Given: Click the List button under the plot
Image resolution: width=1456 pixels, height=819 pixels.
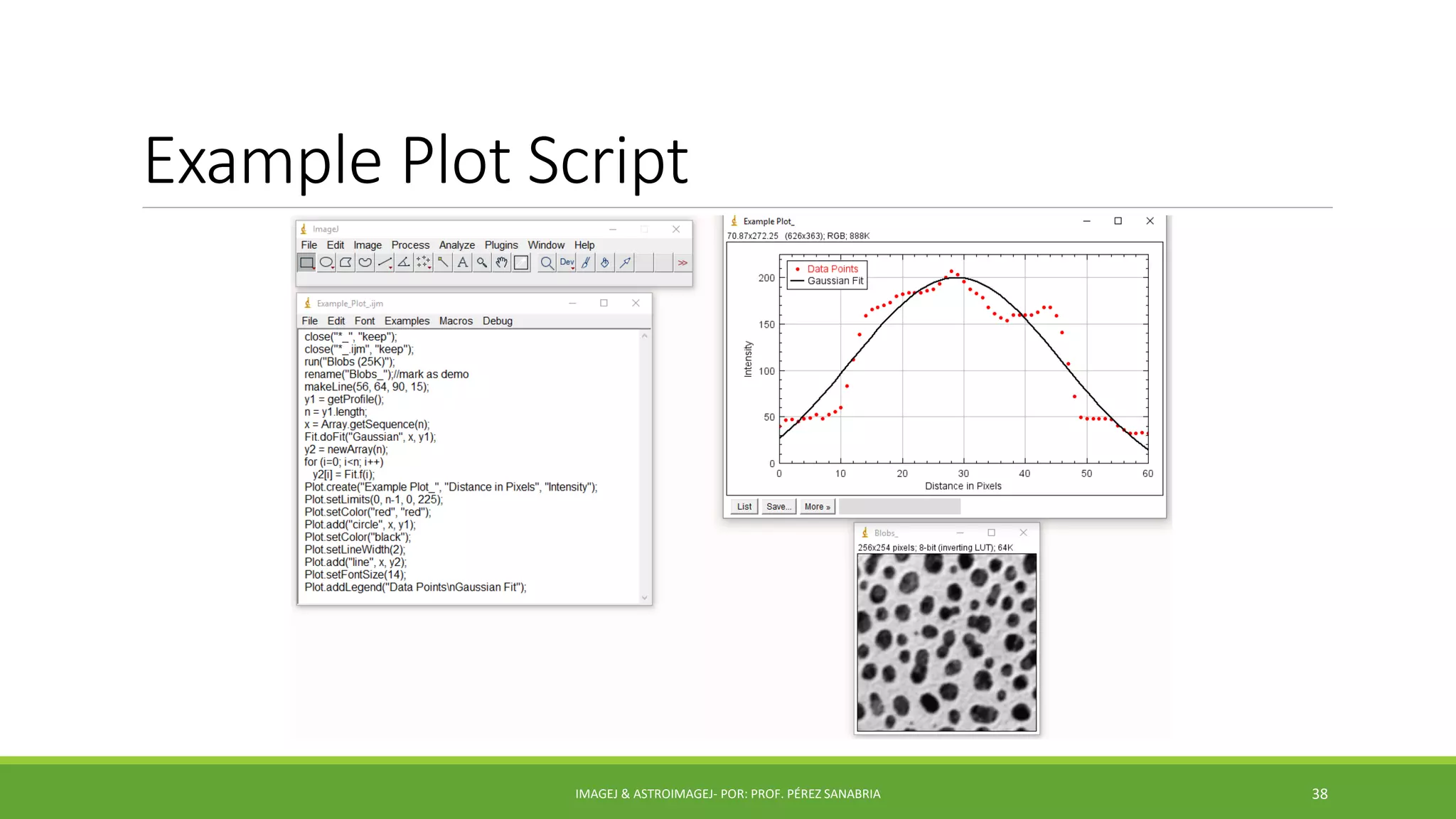Looking at the screenshot, I should point(744,507).
